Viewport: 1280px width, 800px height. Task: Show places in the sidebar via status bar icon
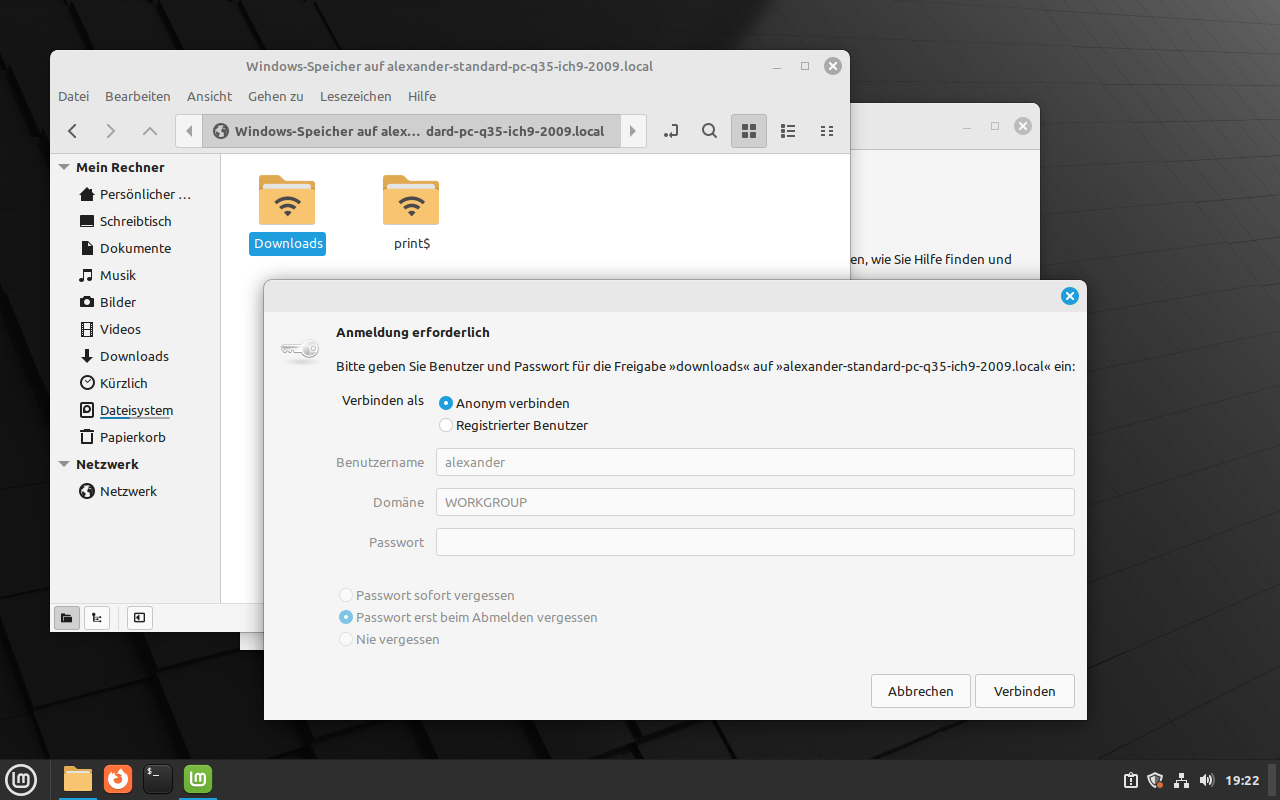66,618
